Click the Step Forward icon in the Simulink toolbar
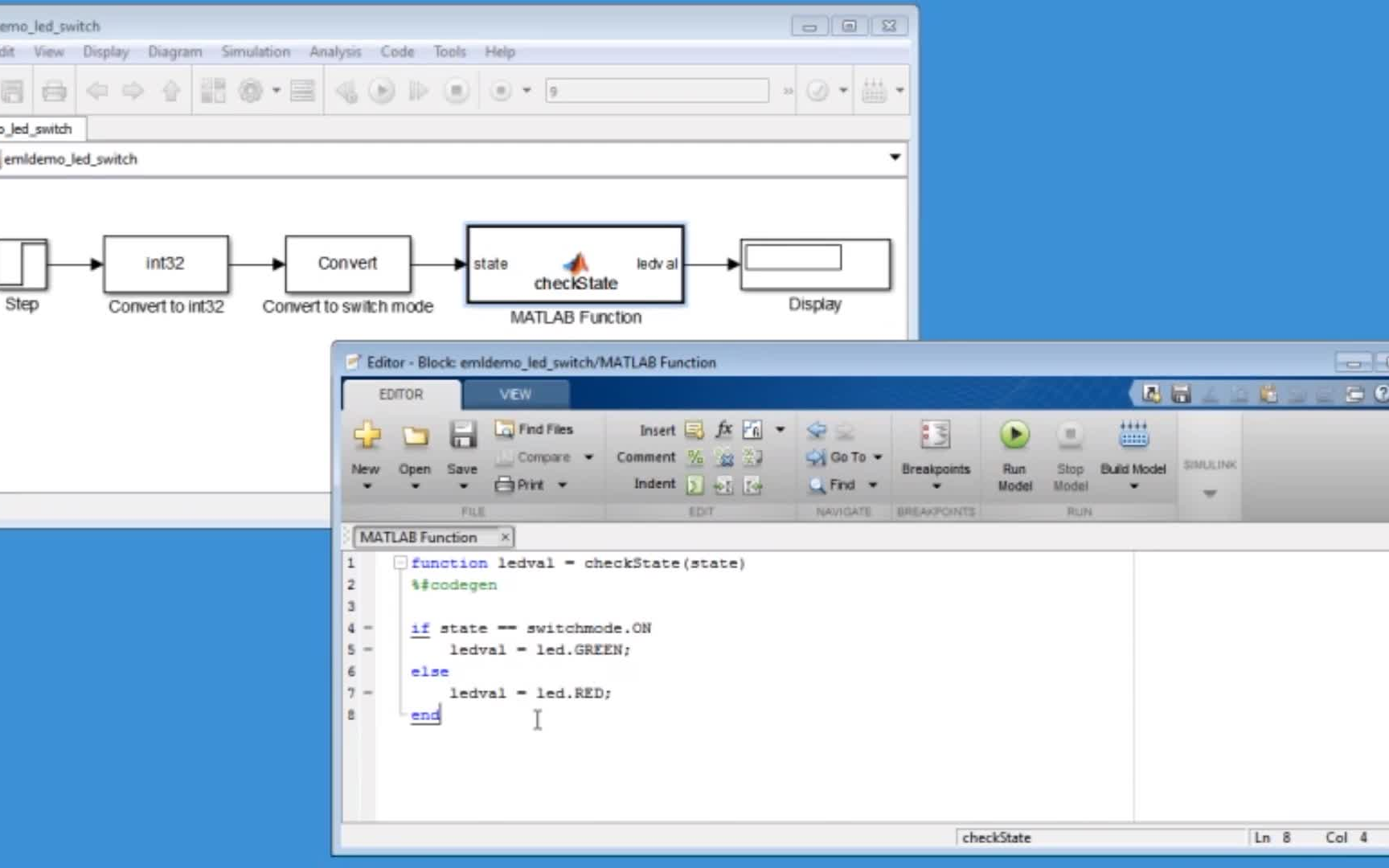This screenshot has width=1389, height=868. point(418,91)
